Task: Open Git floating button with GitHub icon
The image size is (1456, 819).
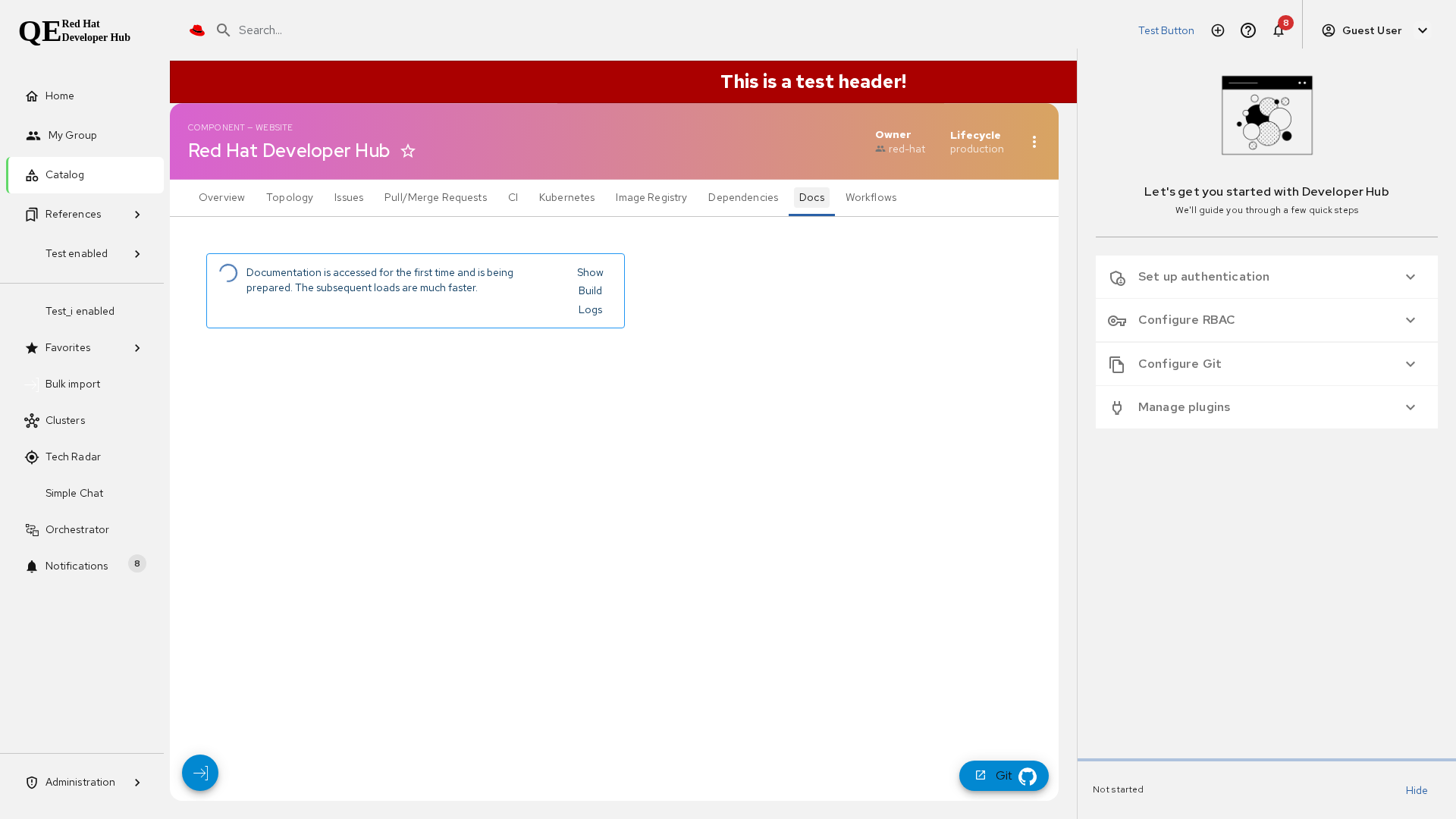Action: tap(1003, 776)
